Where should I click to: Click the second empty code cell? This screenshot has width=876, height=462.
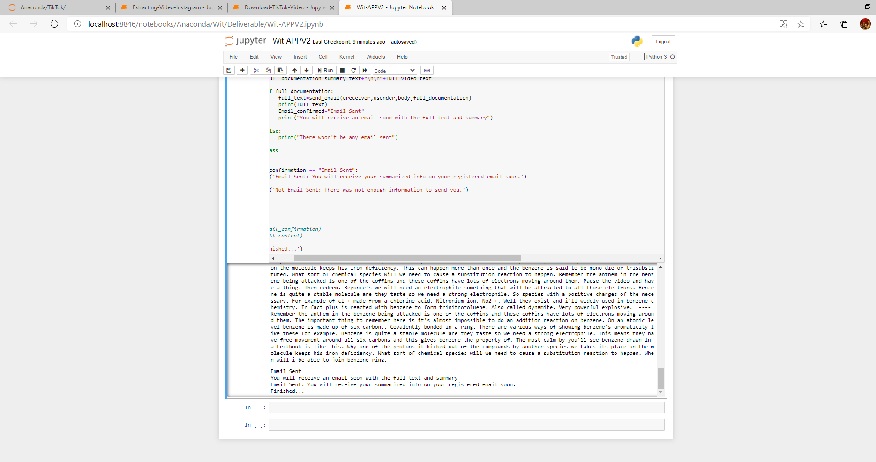click(466, 425)
